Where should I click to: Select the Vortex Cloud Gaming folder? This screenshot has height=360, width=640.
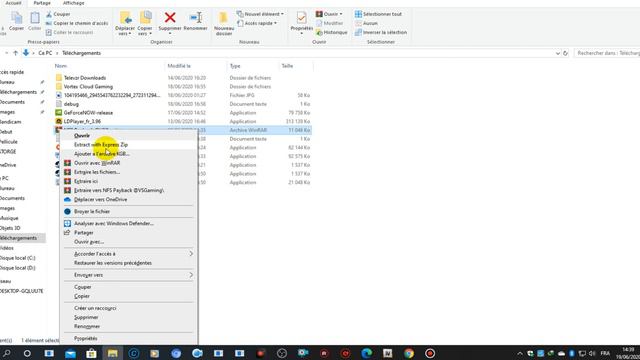pyautogui.click(x=88, y=87)
